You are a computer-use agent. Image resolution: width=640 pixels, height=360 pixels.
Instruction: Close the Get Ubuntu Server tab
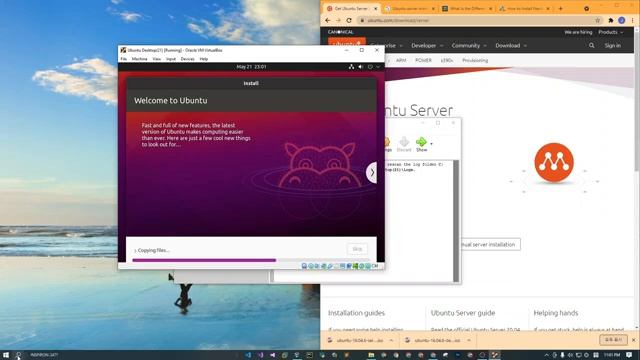(x=376, y=9)
